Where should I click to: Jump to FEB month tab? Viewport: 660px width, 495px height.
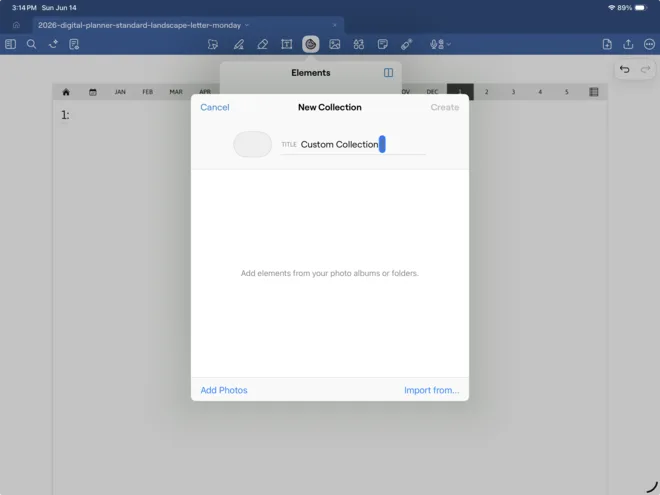coord(147,92)
